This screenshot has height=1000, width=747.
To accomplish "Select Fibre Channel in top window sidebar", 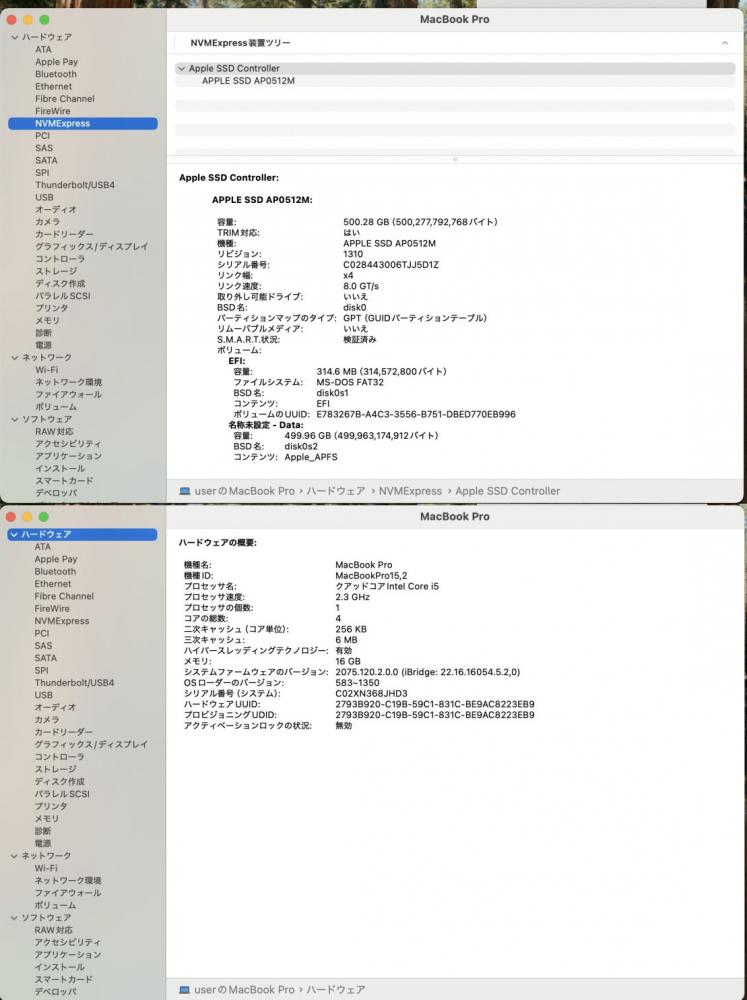I will pos(64,99).
